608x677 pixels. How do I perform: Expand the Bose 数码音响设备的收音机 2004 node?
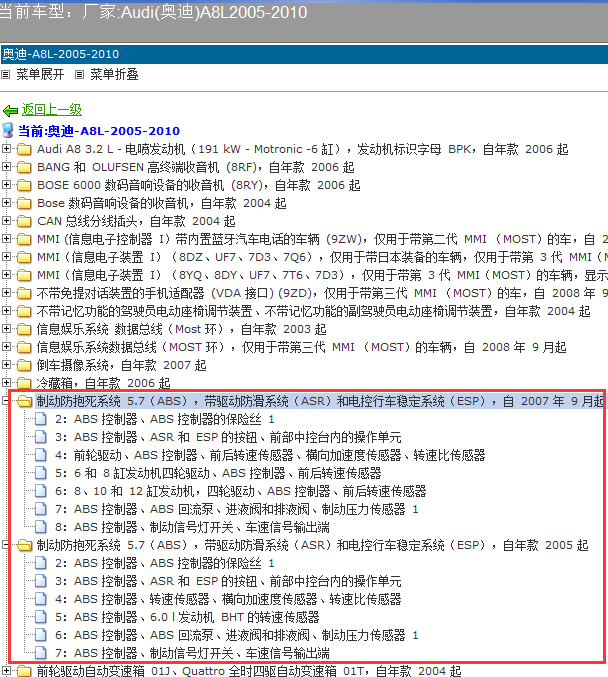[6, 202]
